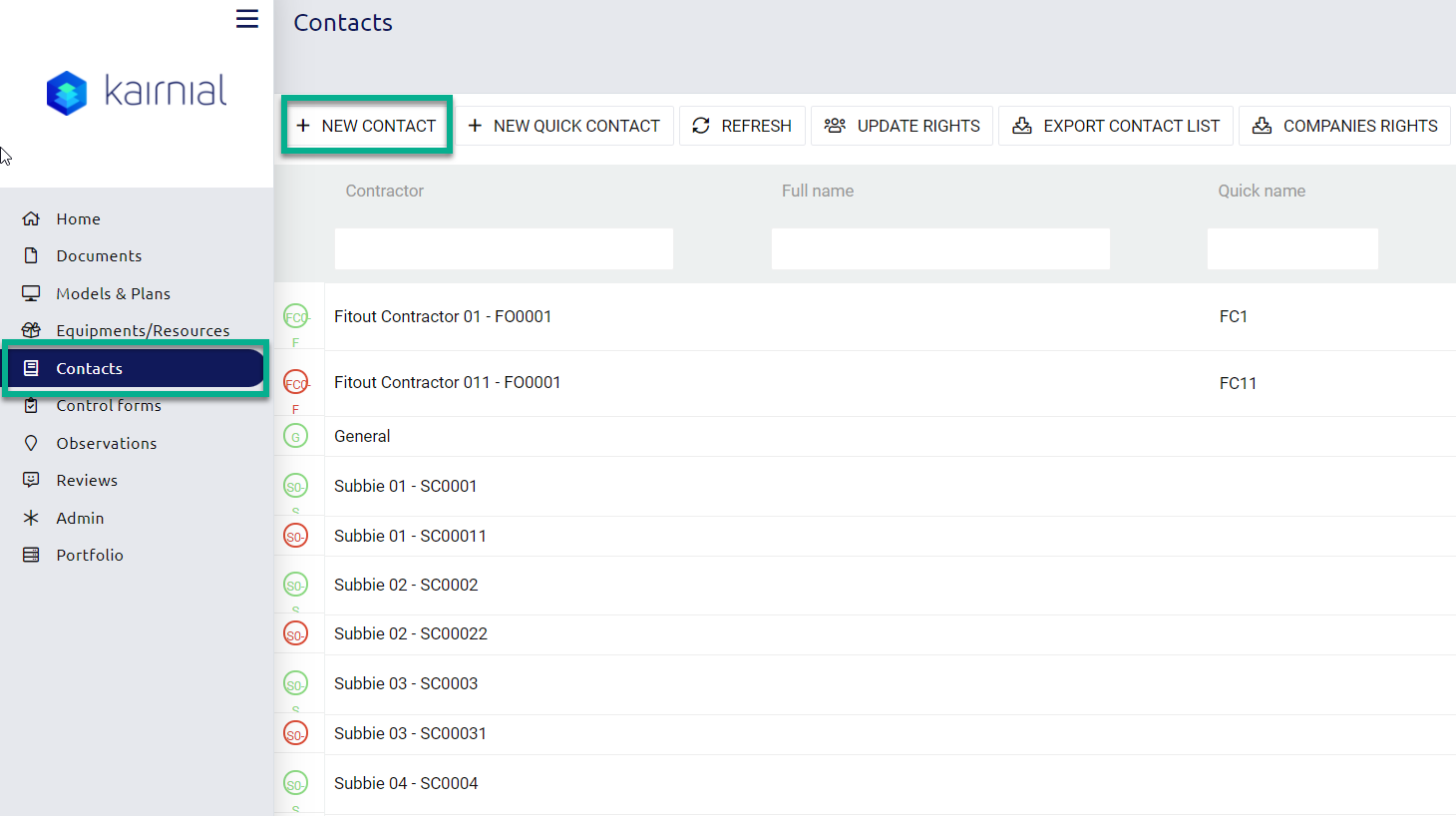Refresh the contacts list
Screen dimensions: 1456x816
tap(742, 126)
